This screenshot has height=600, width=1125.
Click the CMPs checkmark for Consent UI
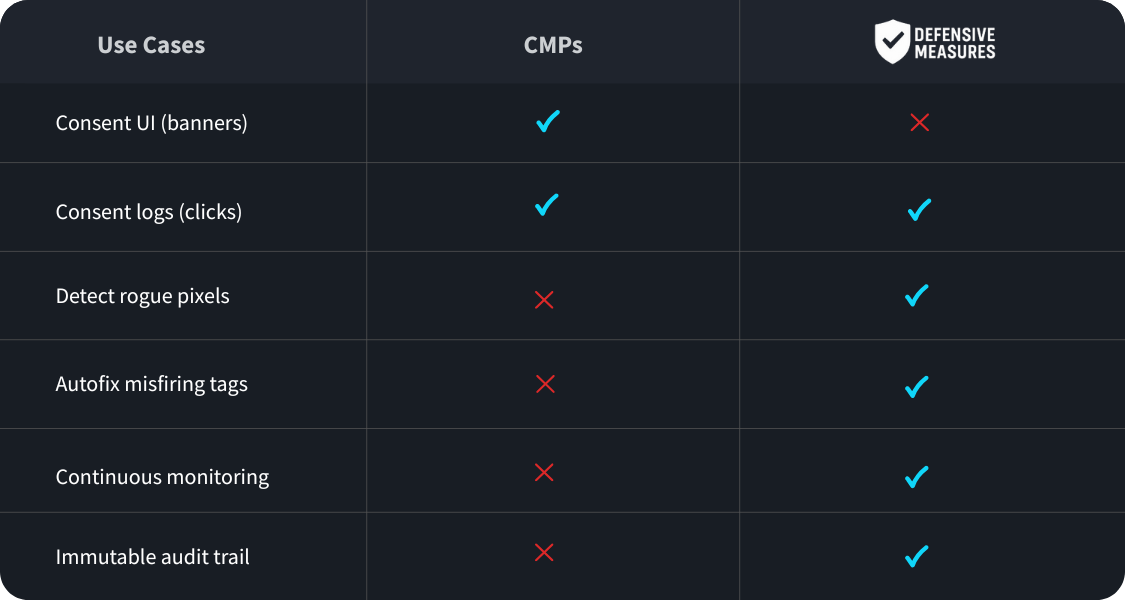coord(547,122)
